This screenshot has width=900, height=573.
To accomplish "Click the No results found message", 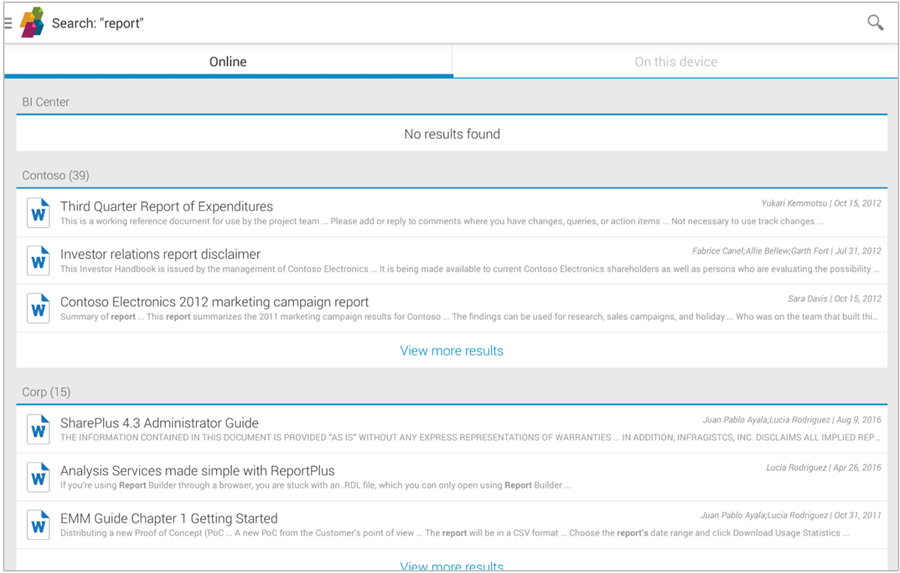I will (452, 134).
